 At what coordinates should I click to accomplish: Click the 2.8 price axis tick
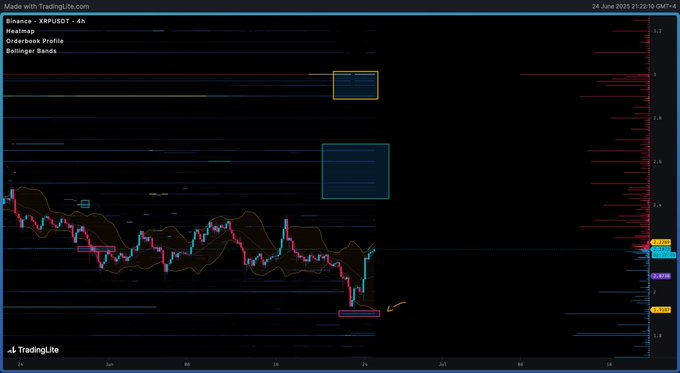tap(657, 118)
